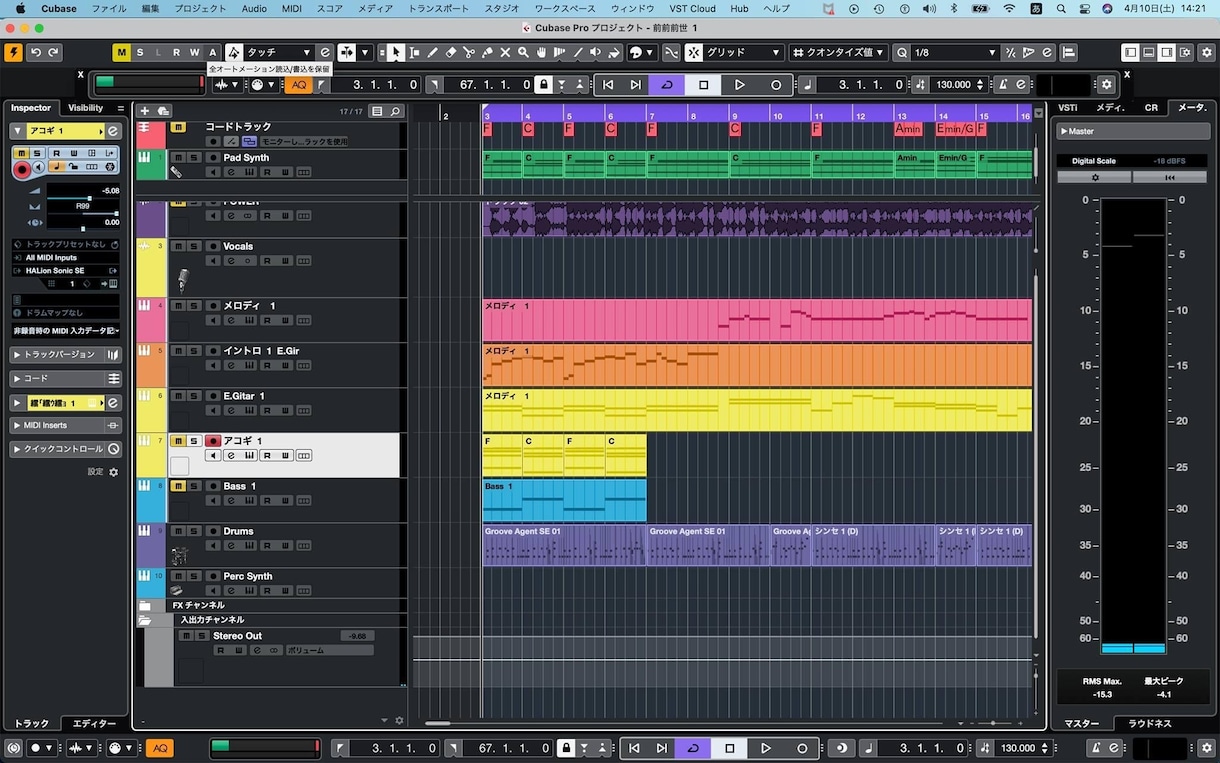Expand トラックバージョン inspector section
The image size is (1220, 763).
coord(59,355)
